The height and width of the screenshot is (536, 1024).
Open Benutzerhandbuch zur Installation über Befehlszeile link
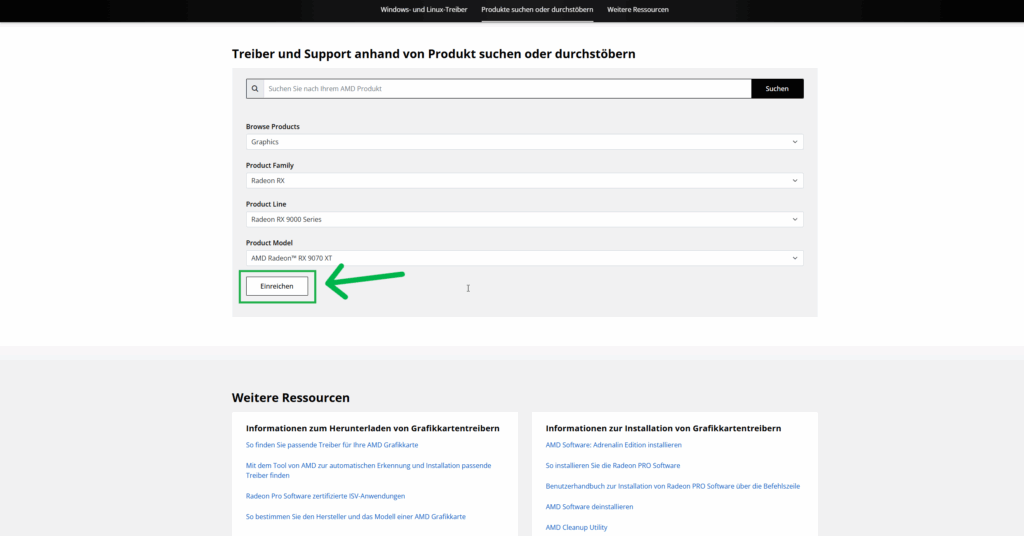click(673, 486)
